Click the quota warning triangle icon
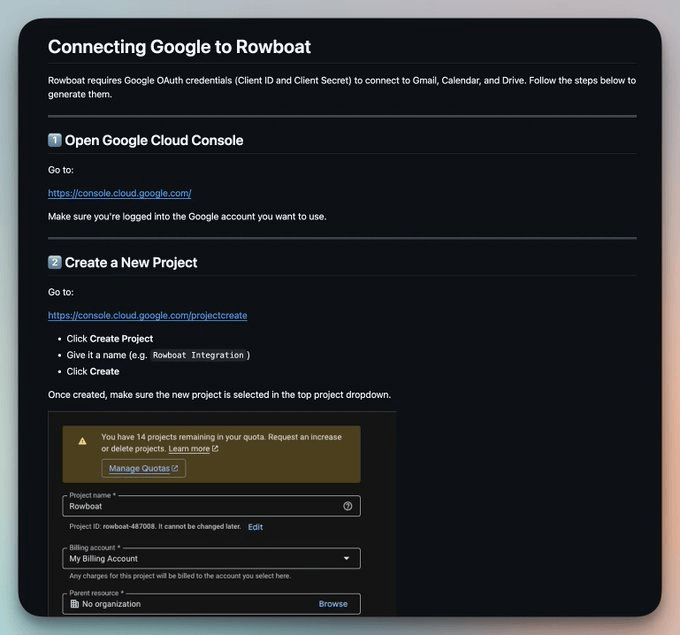This screenshot has height=635, width=680. pos(82,442)
